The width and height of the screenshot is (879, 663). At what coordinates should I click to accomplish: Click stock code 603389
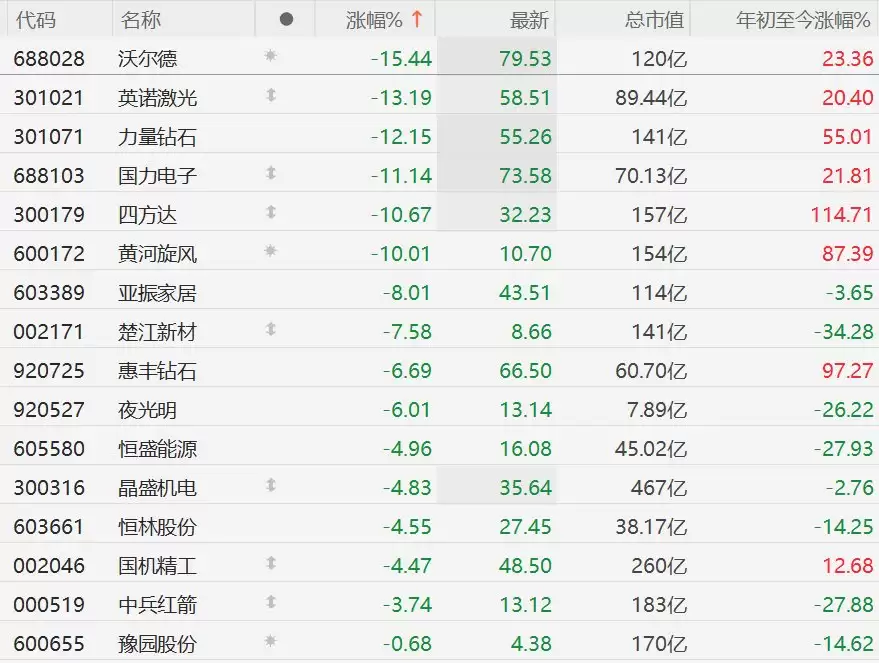(49, 293)
